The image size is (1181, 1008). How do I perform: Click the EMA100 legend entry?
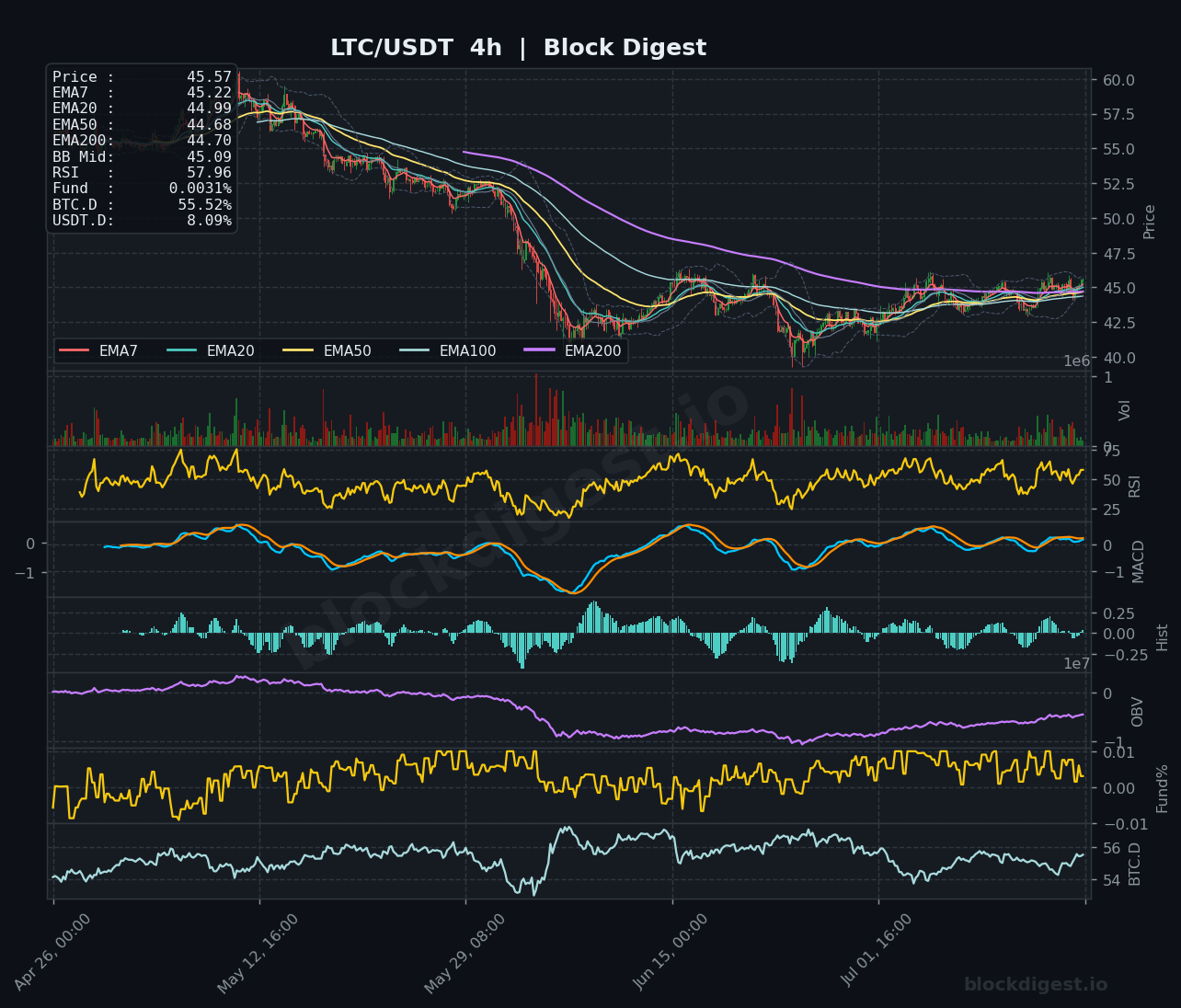pyautogui.click(x=448, y=350)
